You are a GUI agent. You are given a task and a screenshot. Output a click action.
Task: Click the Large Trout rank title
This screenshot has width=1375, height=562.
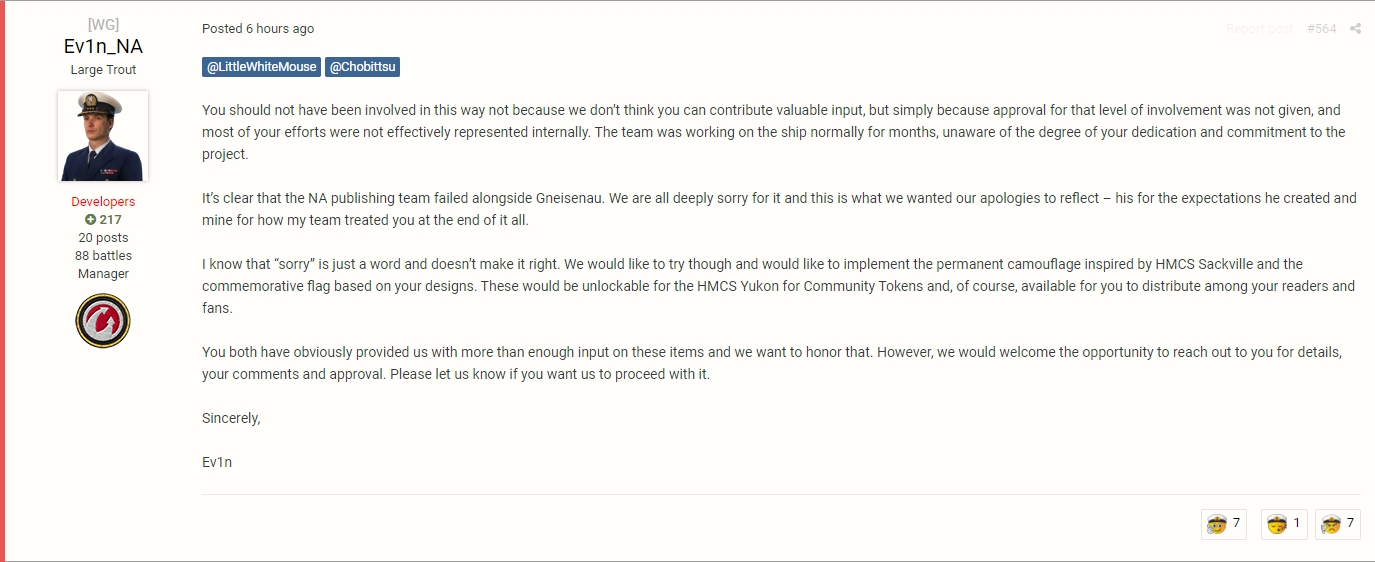(x=103, y=70)
